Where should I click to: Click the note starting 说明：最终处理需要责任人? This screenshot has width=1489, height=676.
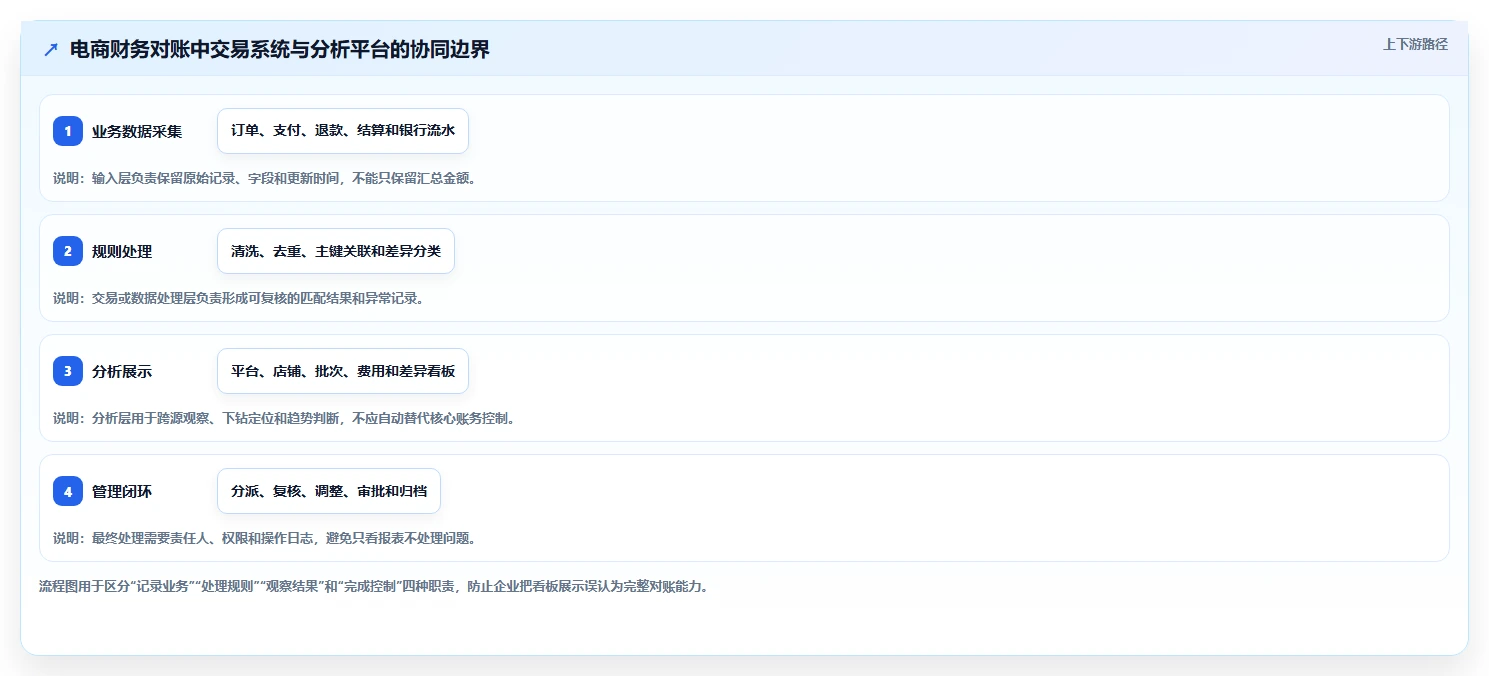[264, 538]
